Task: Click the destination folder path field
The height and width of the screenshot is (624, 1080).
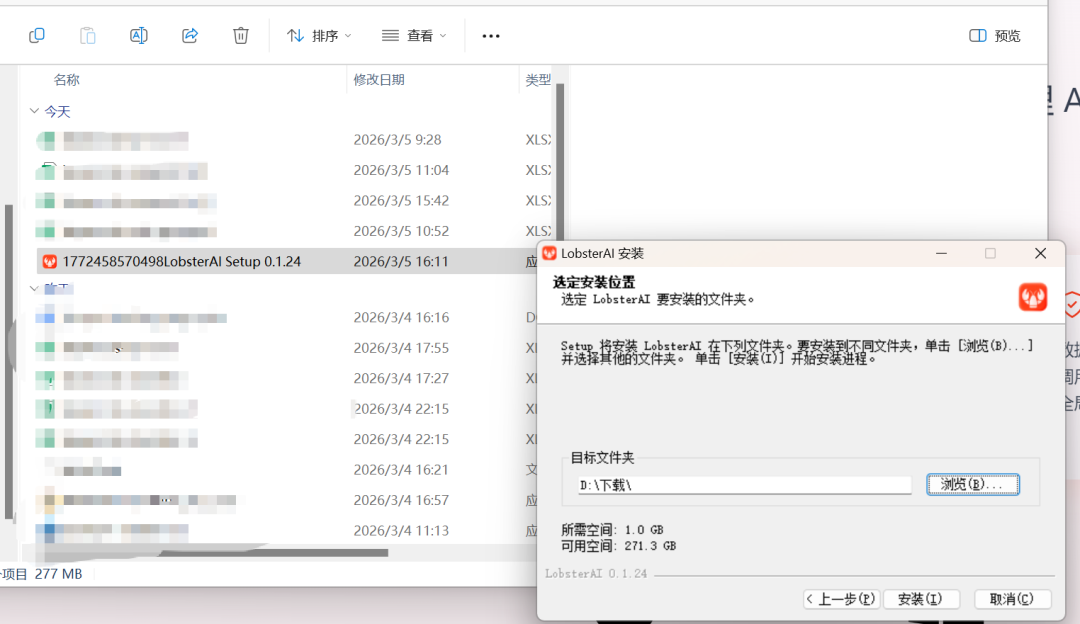Action: 744,485
